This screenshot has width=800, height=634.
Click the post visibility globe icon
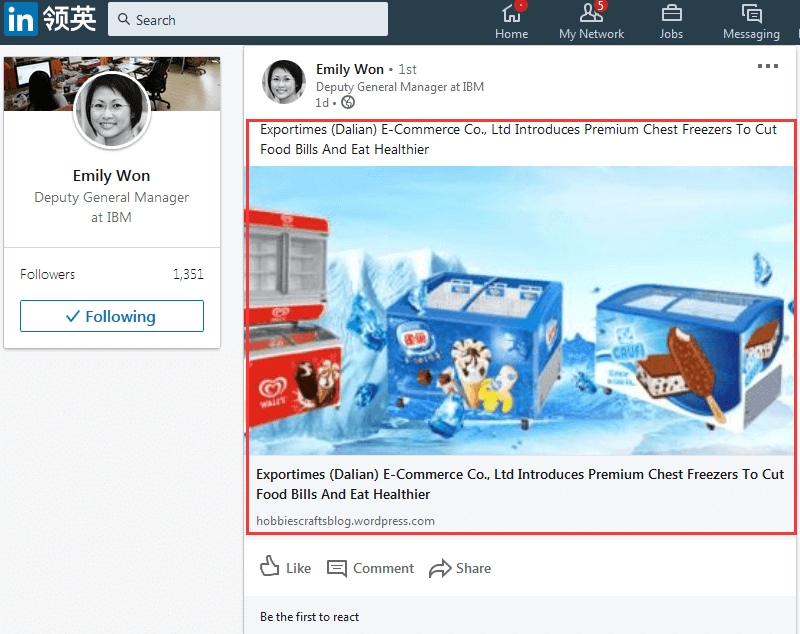coord(348,102)
